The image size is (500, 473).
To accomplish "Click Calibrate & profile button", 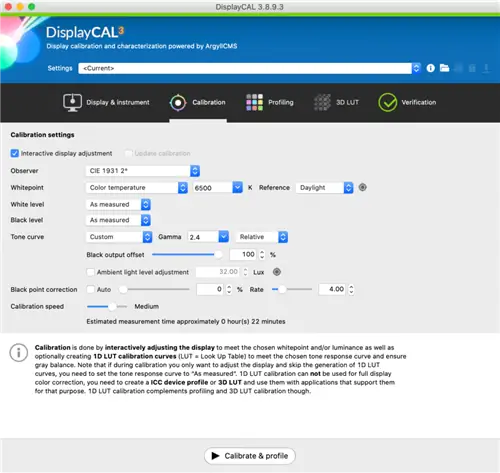I will pyautogui.click(x=250, y=456).
